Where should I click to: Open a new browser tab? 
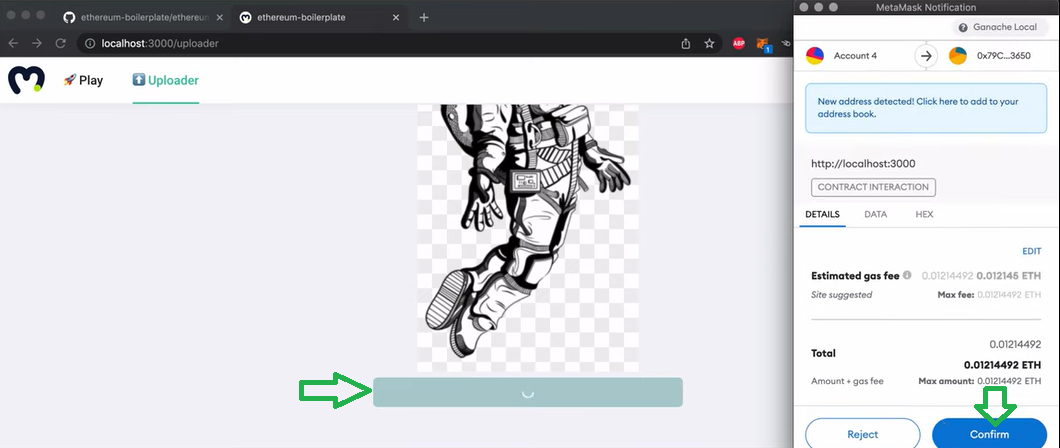[424, 17]
